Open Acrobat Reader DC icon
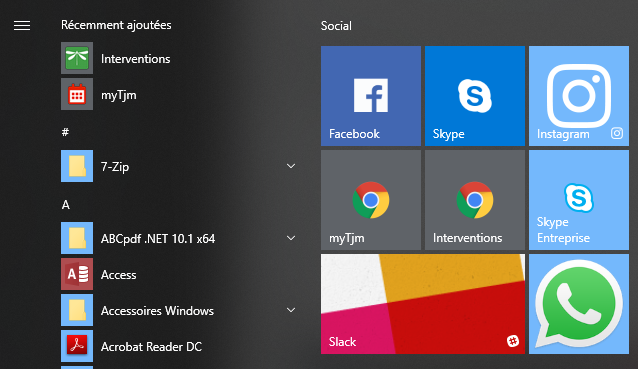This screenshot has height=369, width=638. [77, 346]
